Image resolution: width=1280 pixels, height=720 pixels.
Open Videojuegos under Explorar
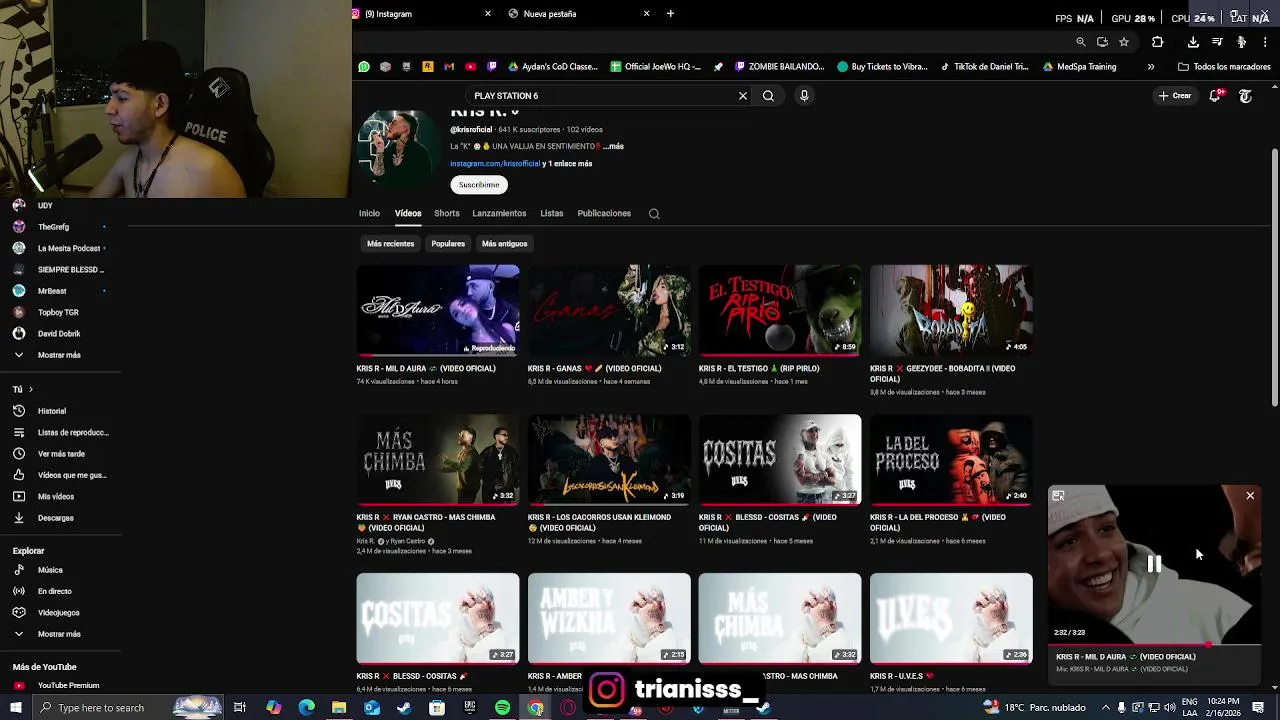click(x=59, y=613)
